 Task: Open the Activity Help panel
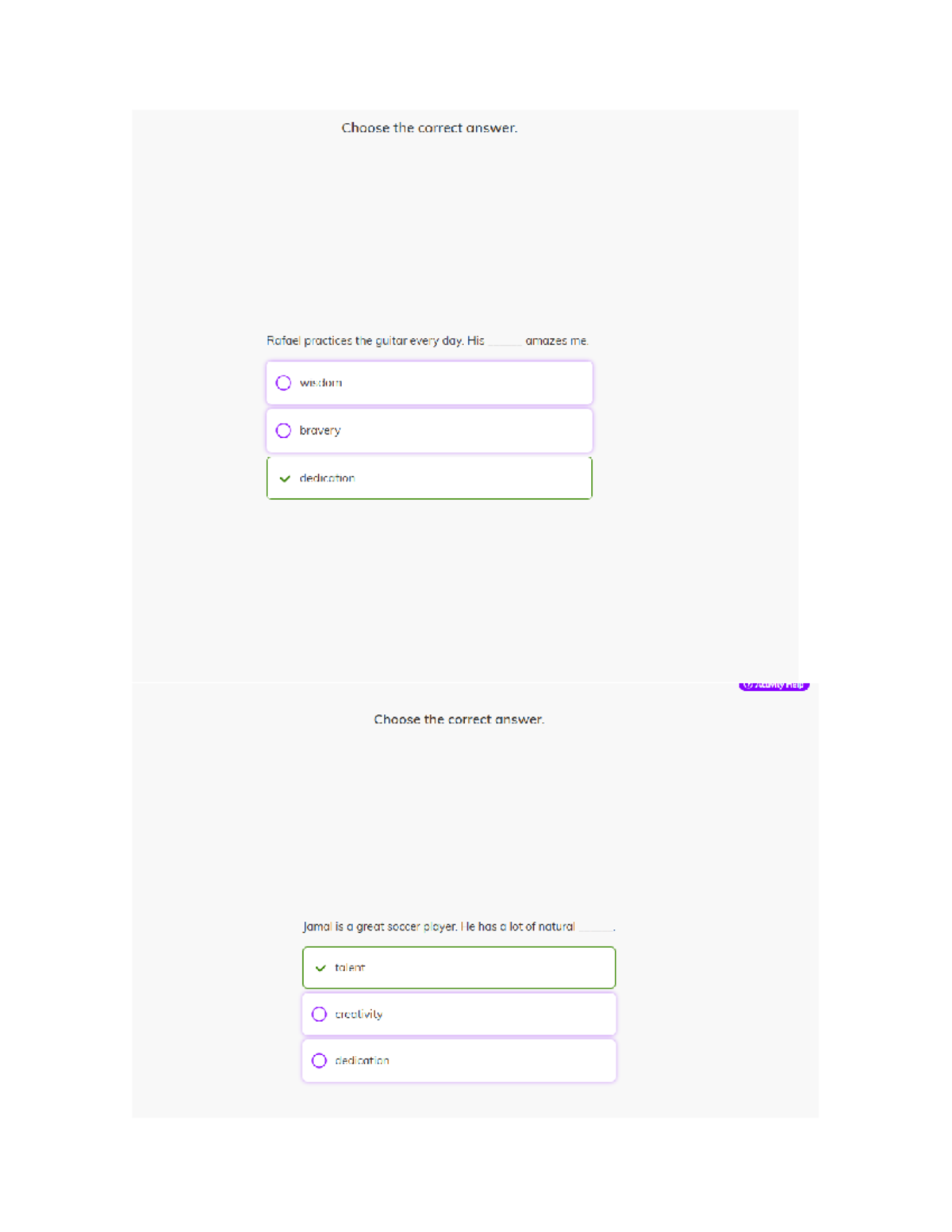tap(773, 685)
